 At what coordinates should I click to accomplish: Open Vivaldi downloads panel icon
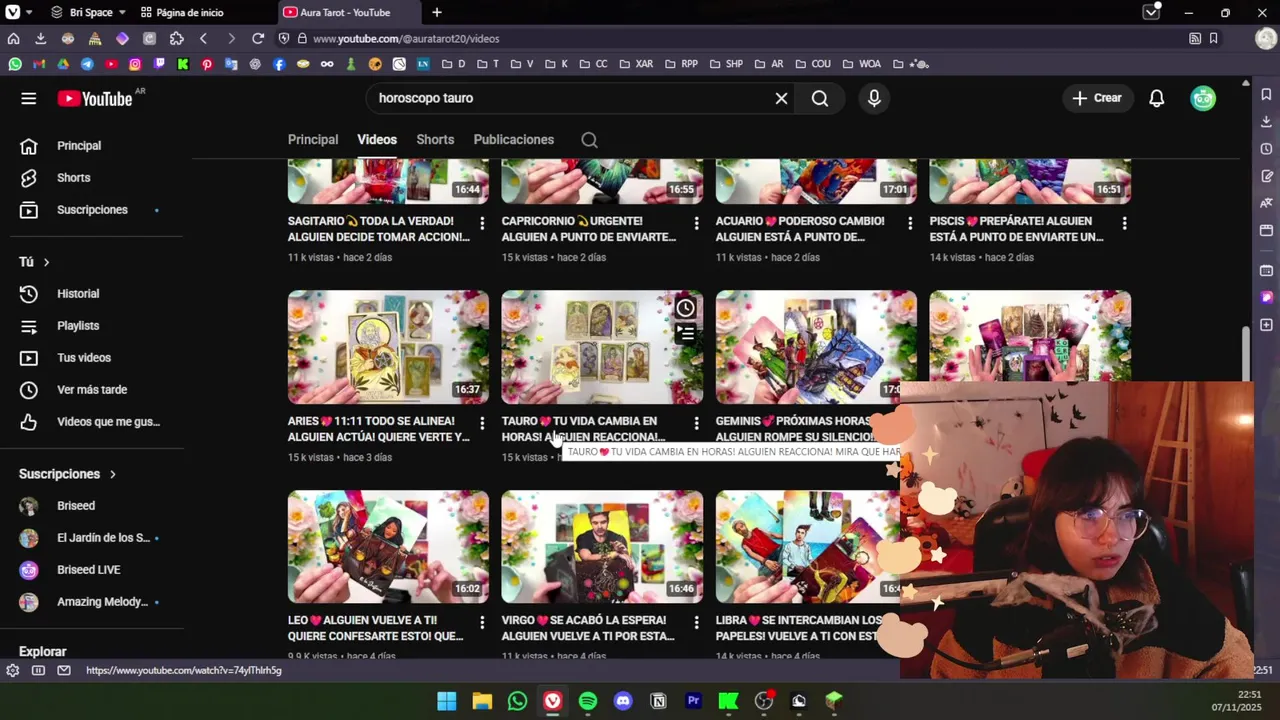pyautogui.click(x=40, y=38)
